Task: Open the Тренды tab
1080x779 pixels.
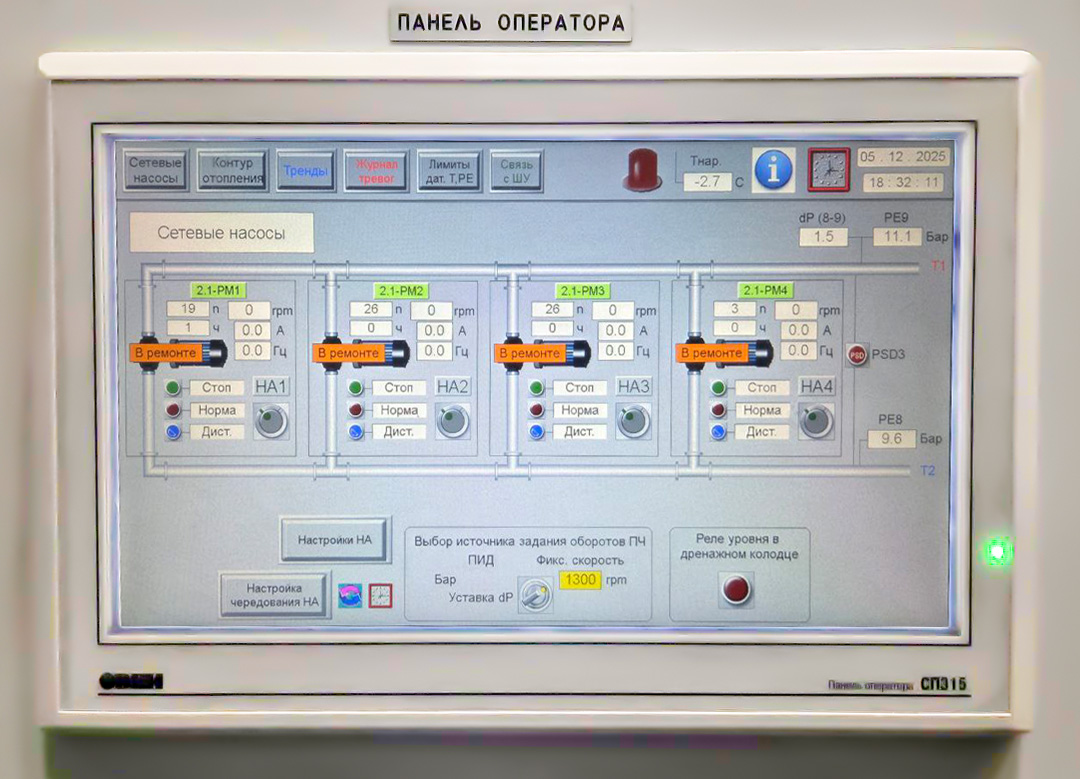Action: pos(305,171)
